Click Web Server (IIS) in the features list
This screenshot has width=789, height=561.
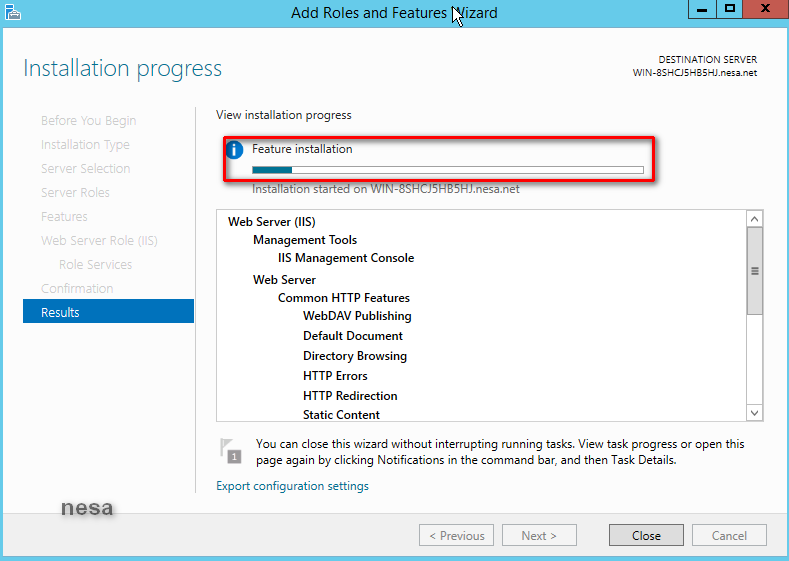click(x=272, y=222)
